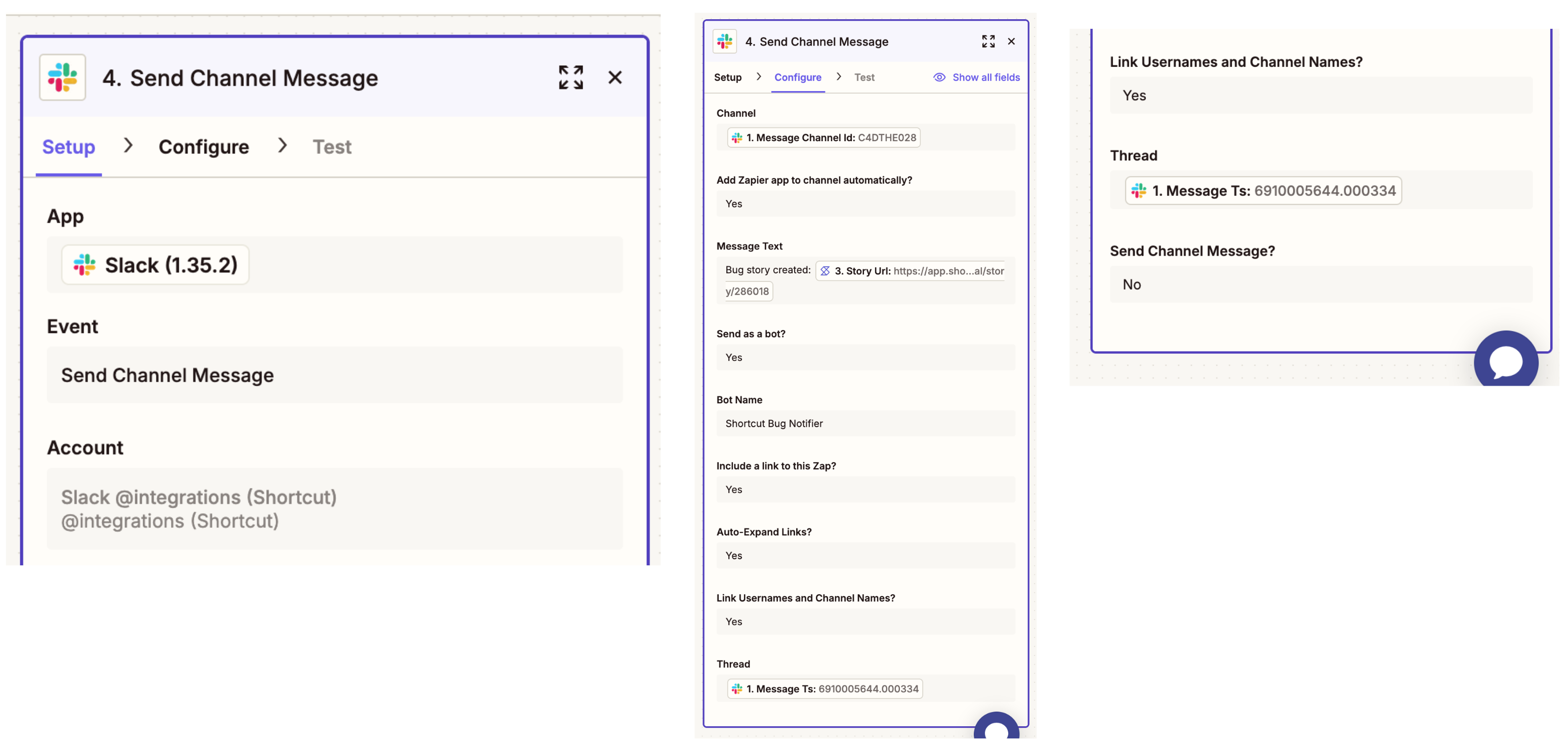Change the Send Channel Message? No field

1321,284
